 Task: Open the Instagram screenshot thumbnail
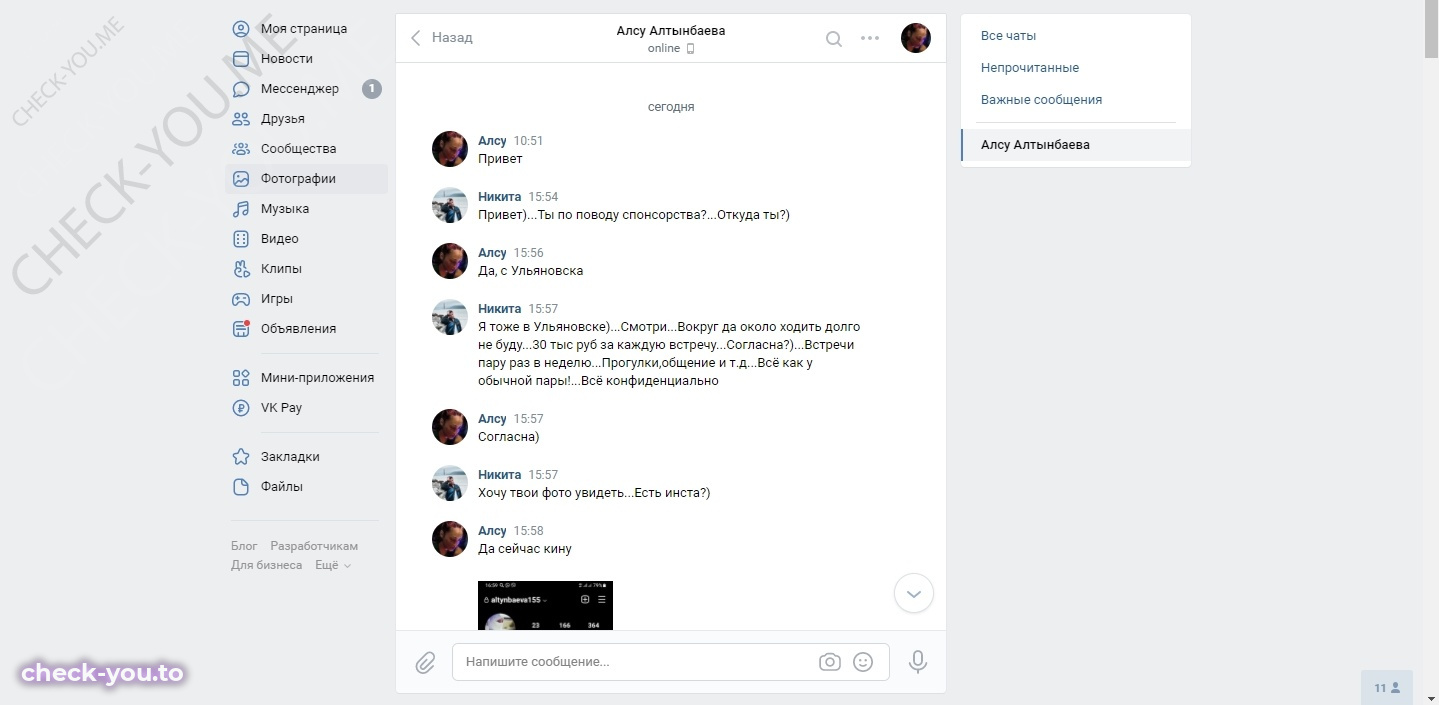pyautogui.click(x=545, y=605)
